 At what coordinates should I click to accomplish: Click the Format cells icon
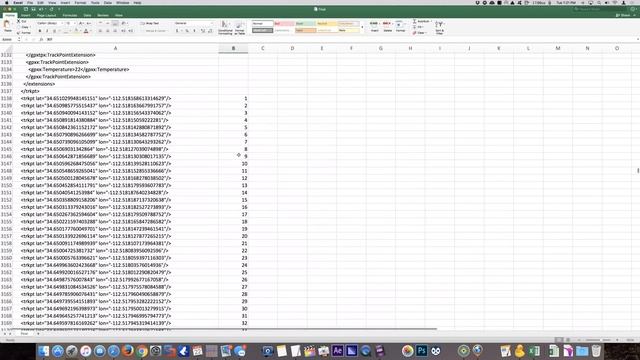tap(400, 26)
